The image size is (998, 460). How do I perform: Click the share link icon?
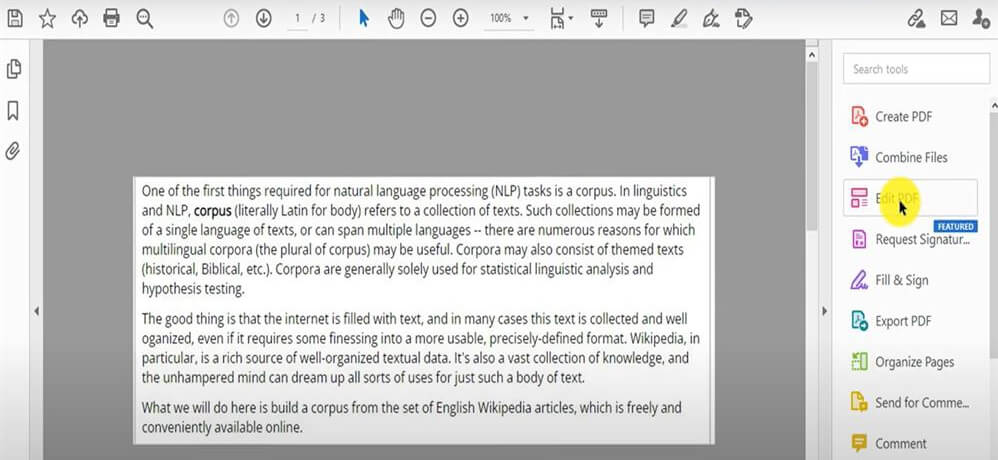(x=916, y=18)
